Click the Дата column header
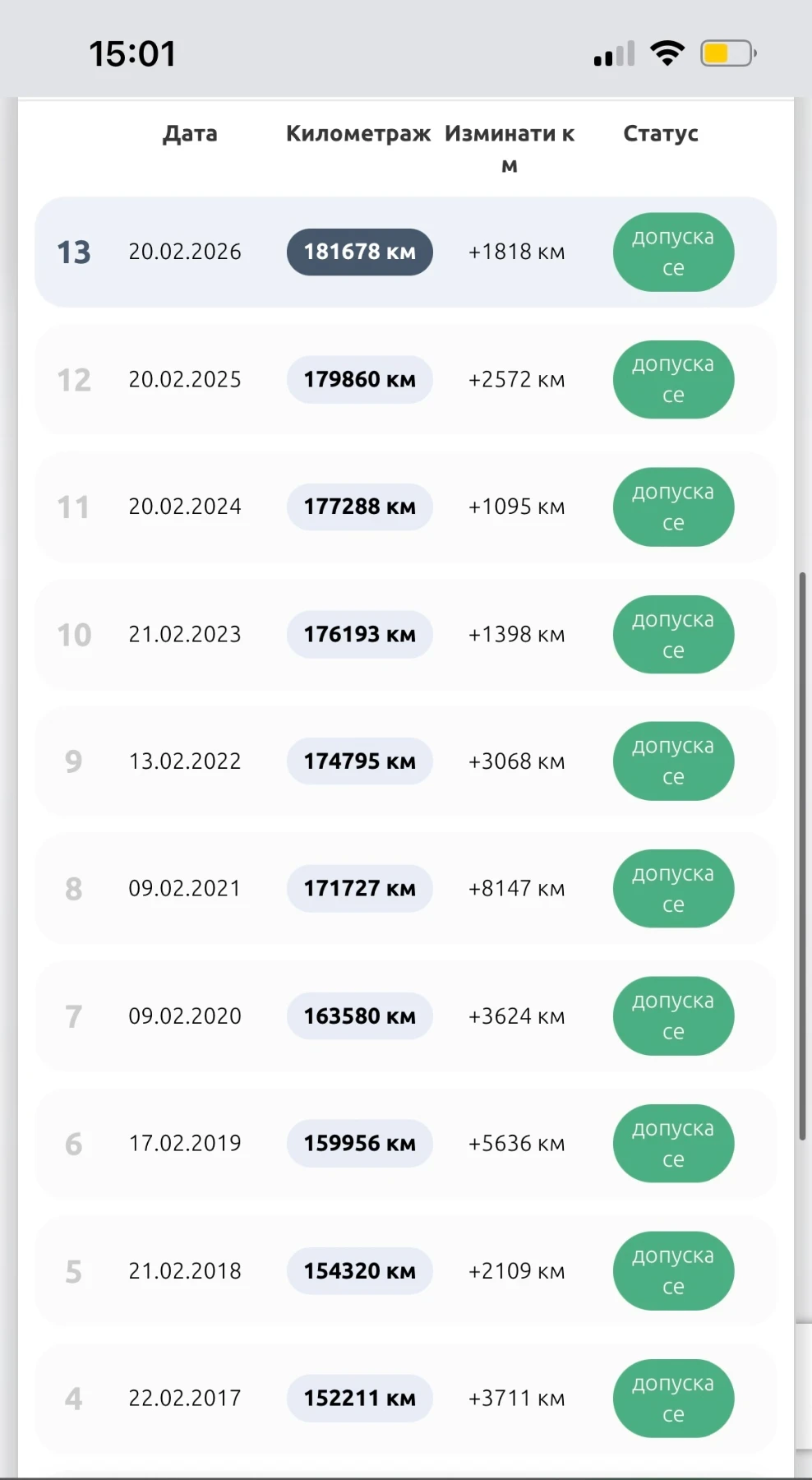The image size is (812, 1480). pos(190,133)
